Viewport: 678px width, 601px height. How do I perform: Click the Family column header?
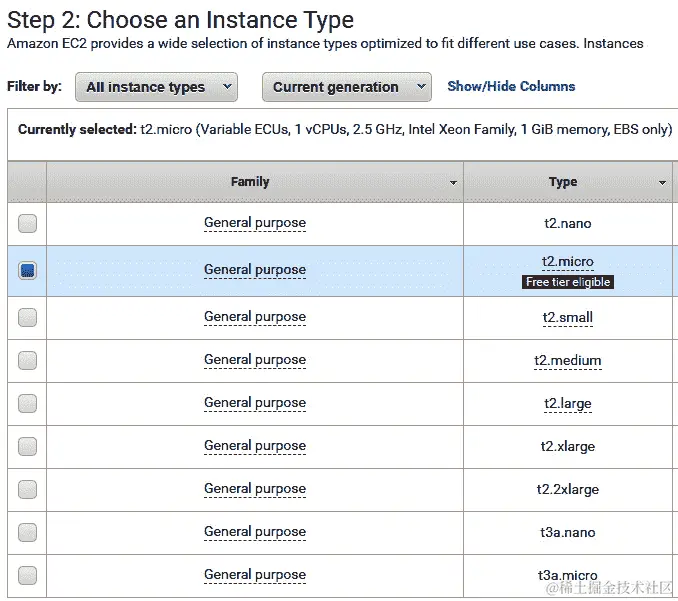250,182
